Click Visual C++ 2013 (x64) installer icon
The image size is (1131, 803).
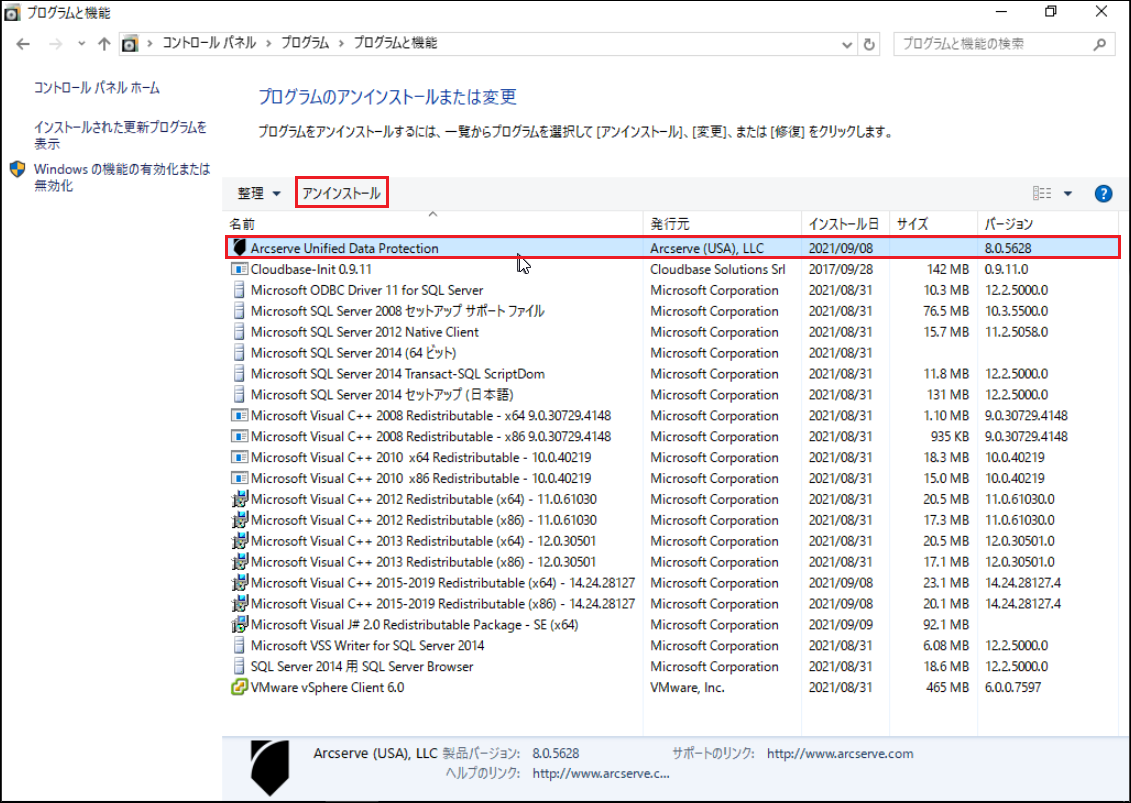tap(239, 540)
